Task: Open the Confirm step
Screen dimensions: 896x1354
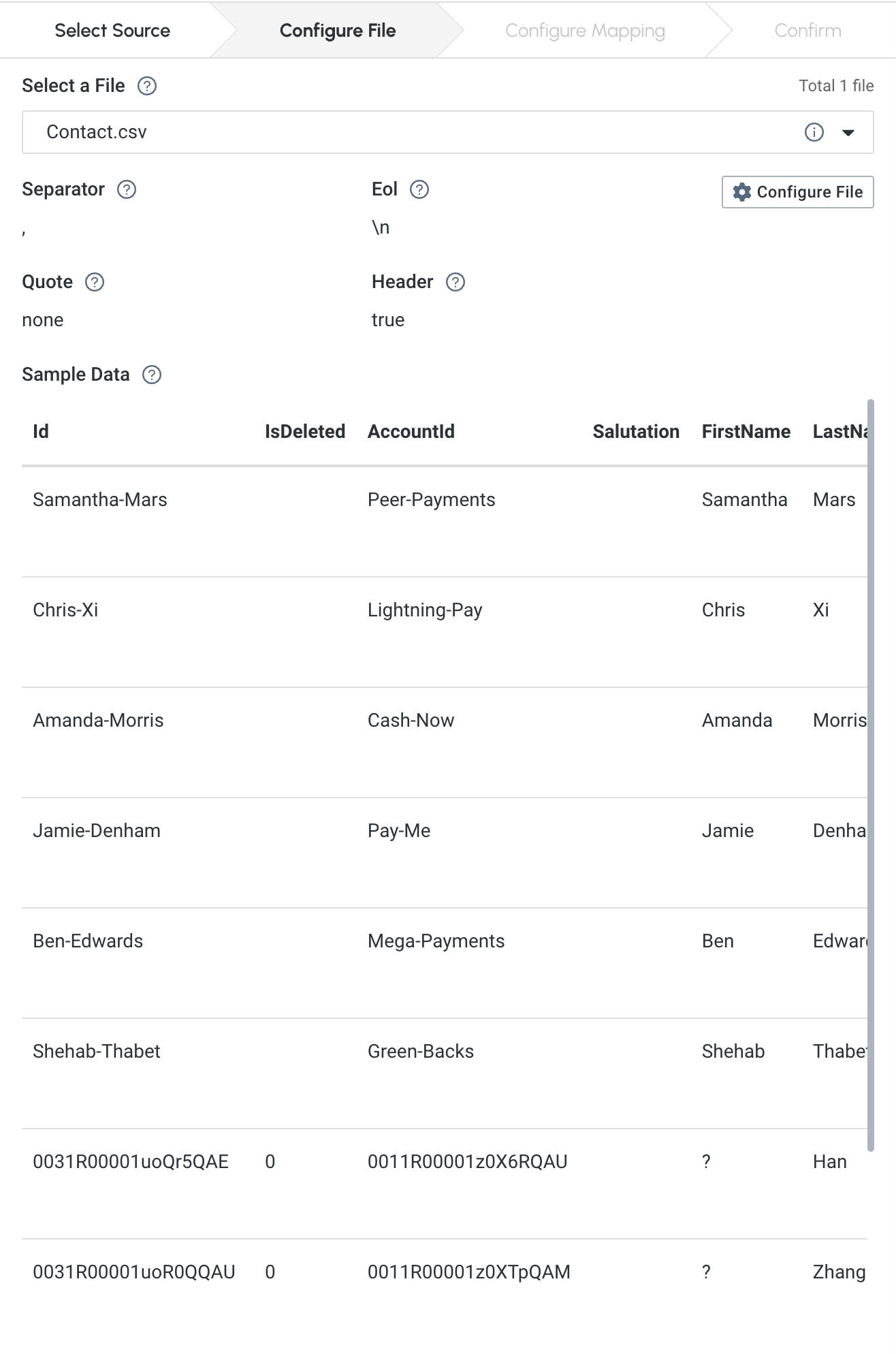Action: 807,31
